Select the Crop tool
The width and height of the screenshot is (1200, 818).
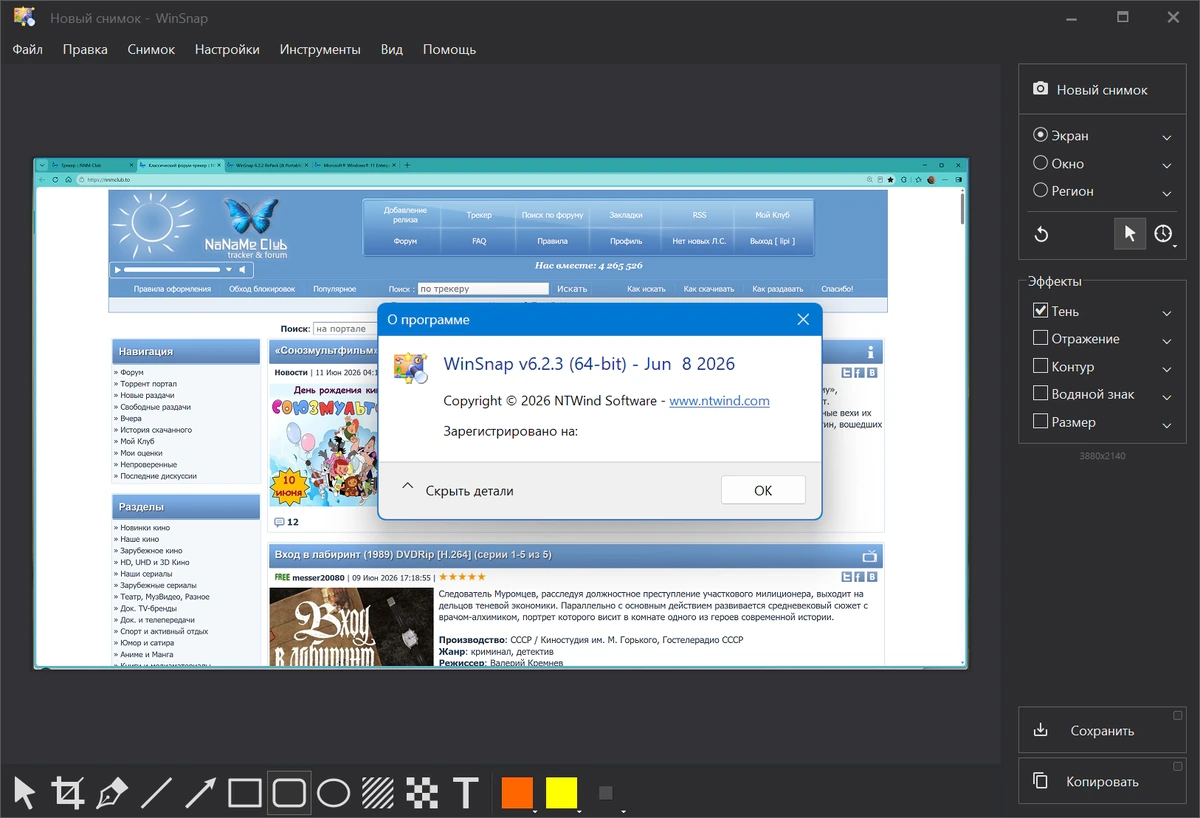click(68, 793)
